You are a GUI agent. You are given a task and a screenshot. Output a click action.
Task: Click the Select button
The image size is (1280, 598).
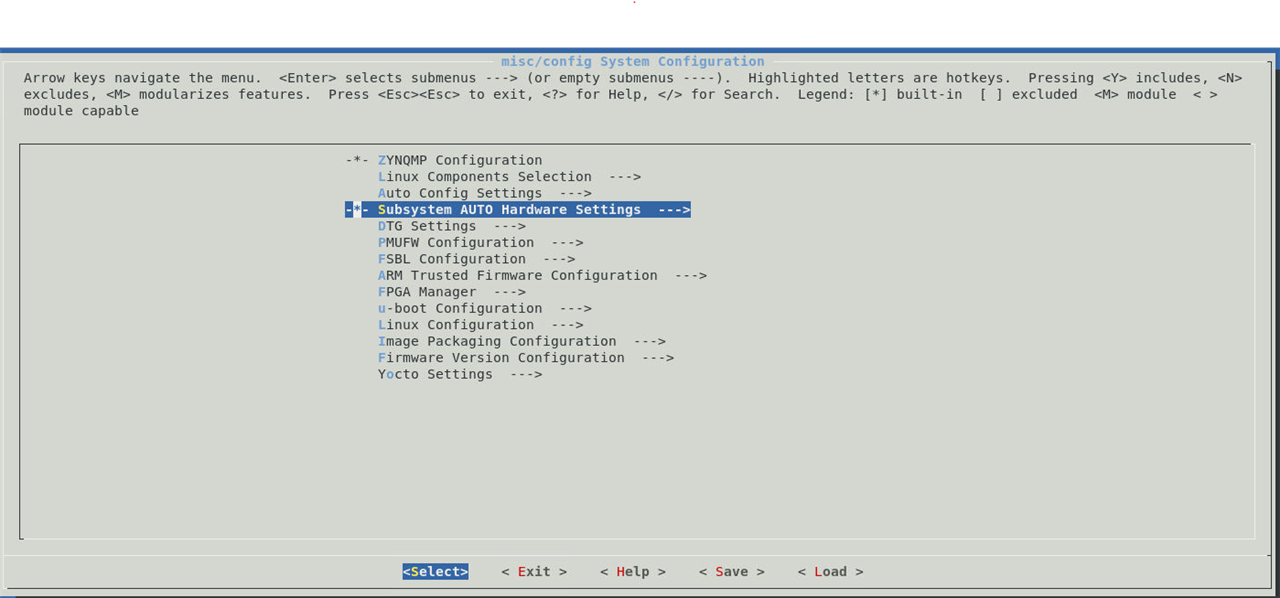(x=435, y=572)
